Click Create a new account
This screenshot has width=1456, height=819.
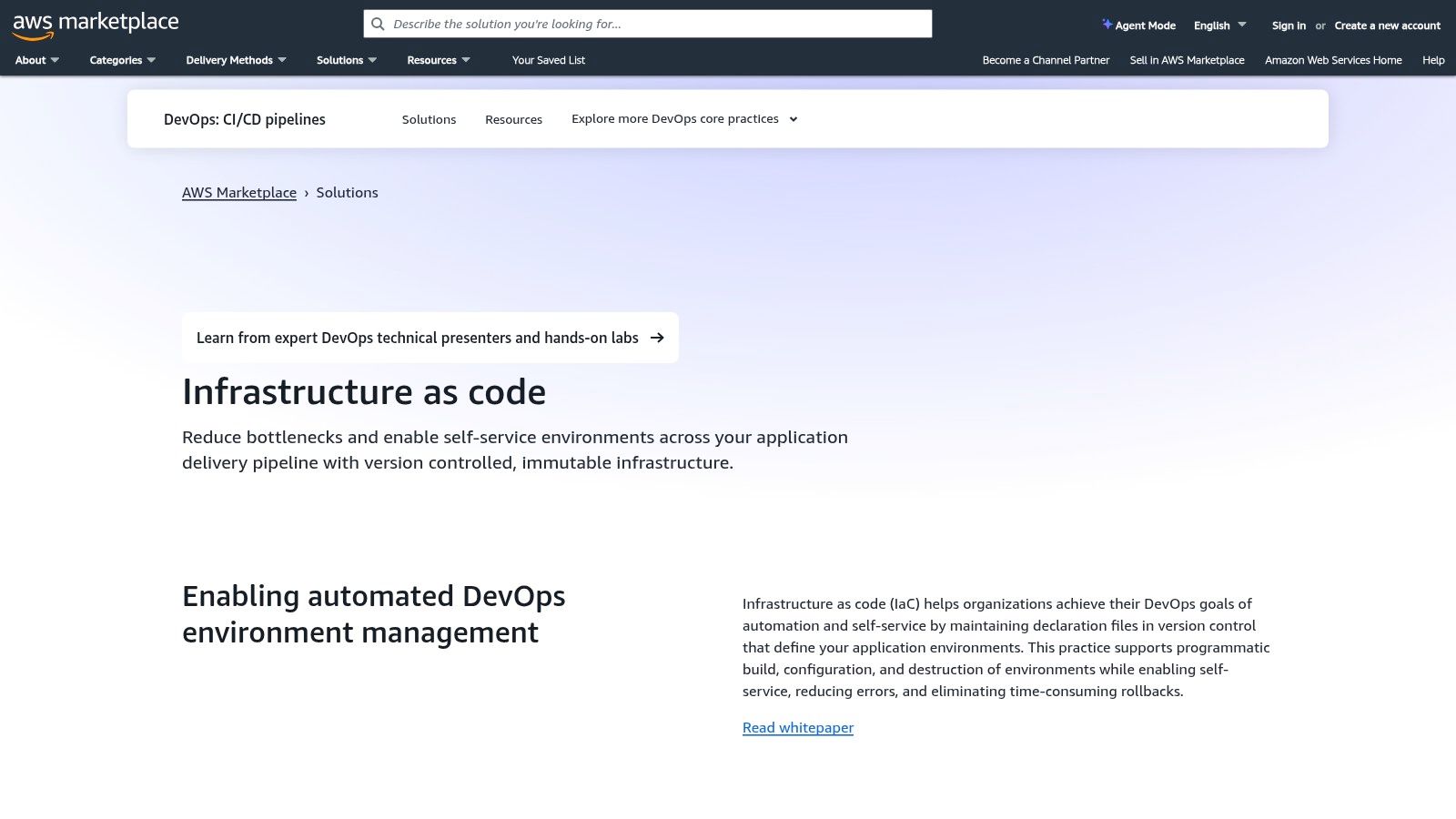pos(1387,25)
